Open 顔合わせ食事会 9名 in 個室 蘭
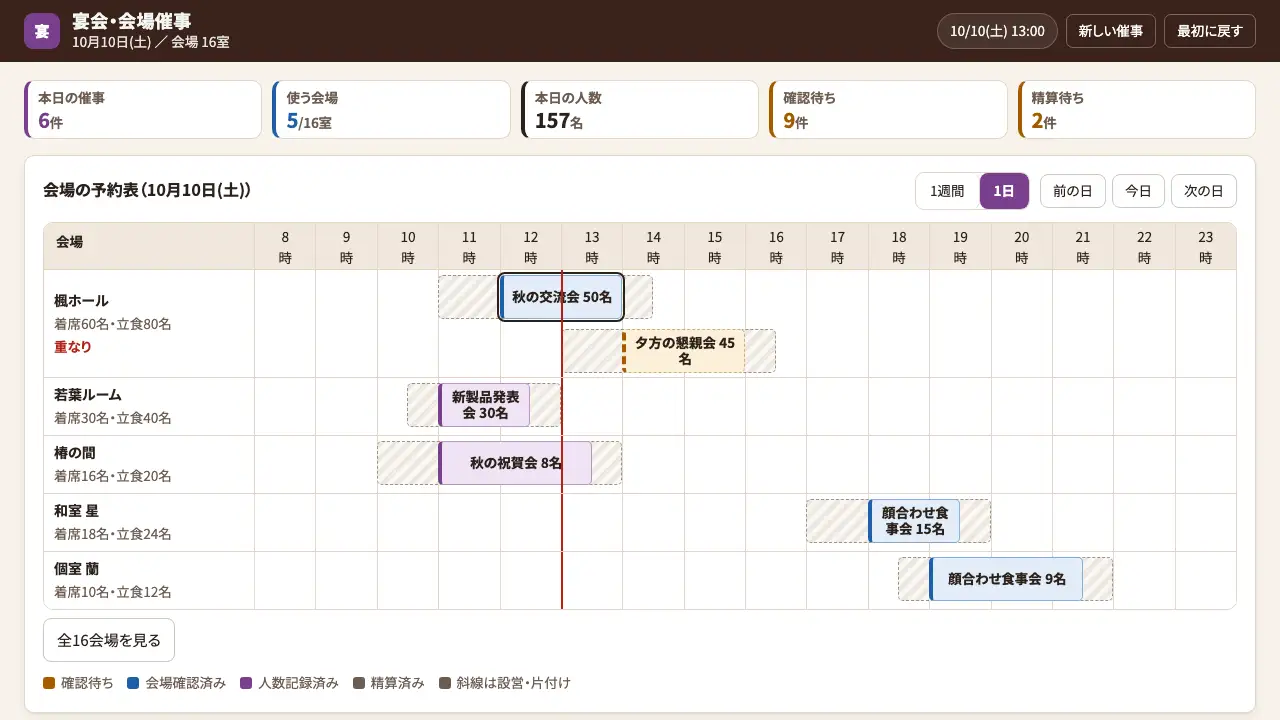 pos(1006,579)
